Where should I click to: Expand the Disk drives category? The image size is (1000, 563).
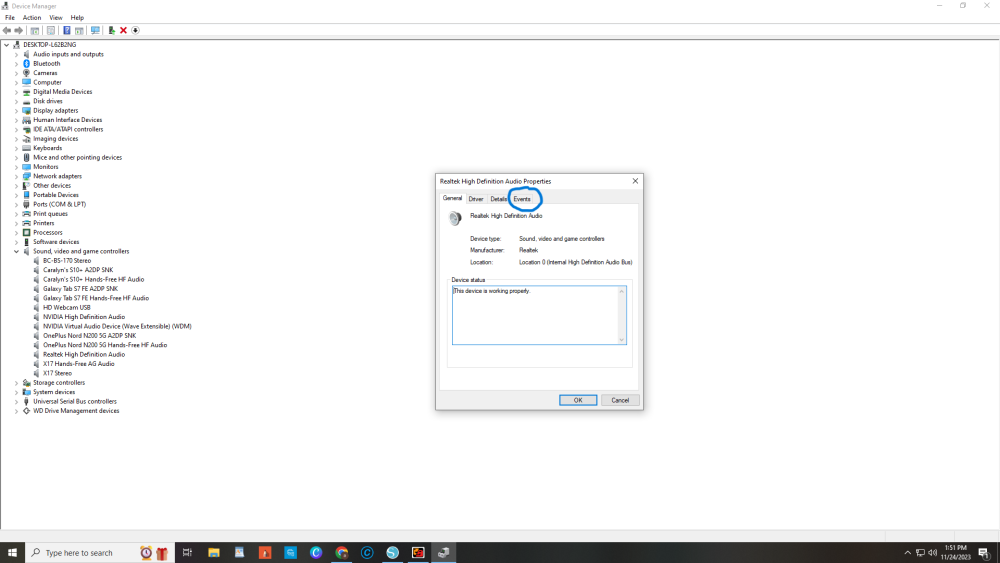coord(17,101)
